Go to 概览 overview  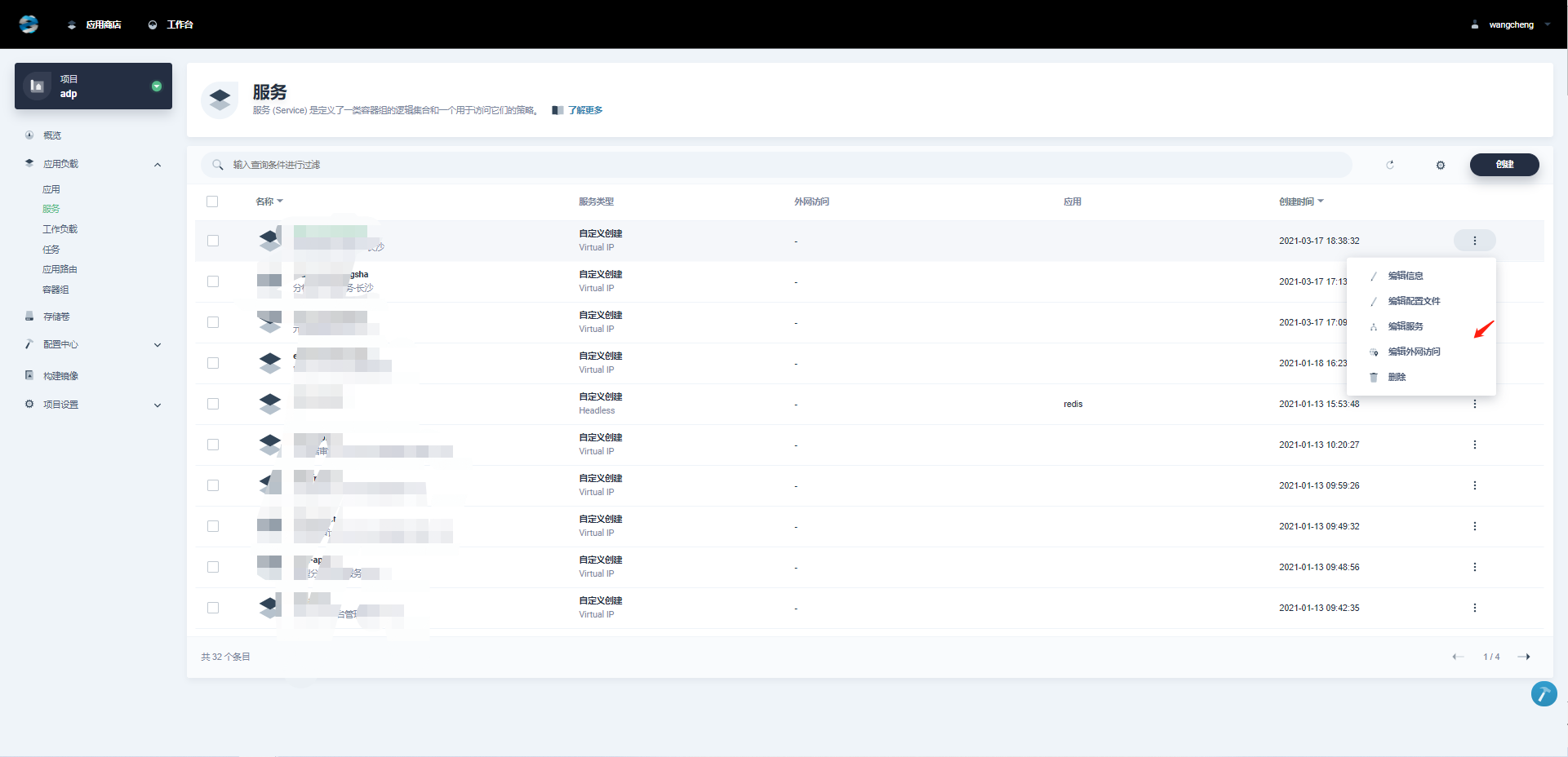point(52,135)
